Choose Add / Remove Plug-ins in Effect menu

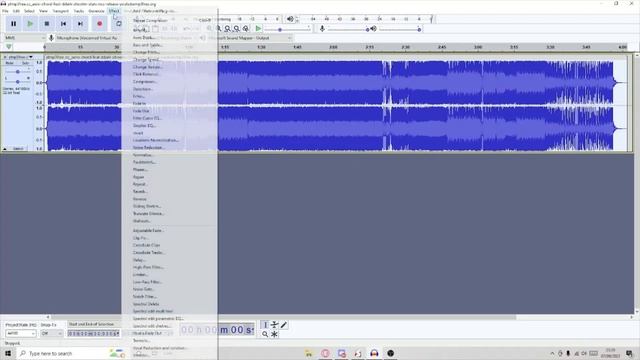(153, 11)
